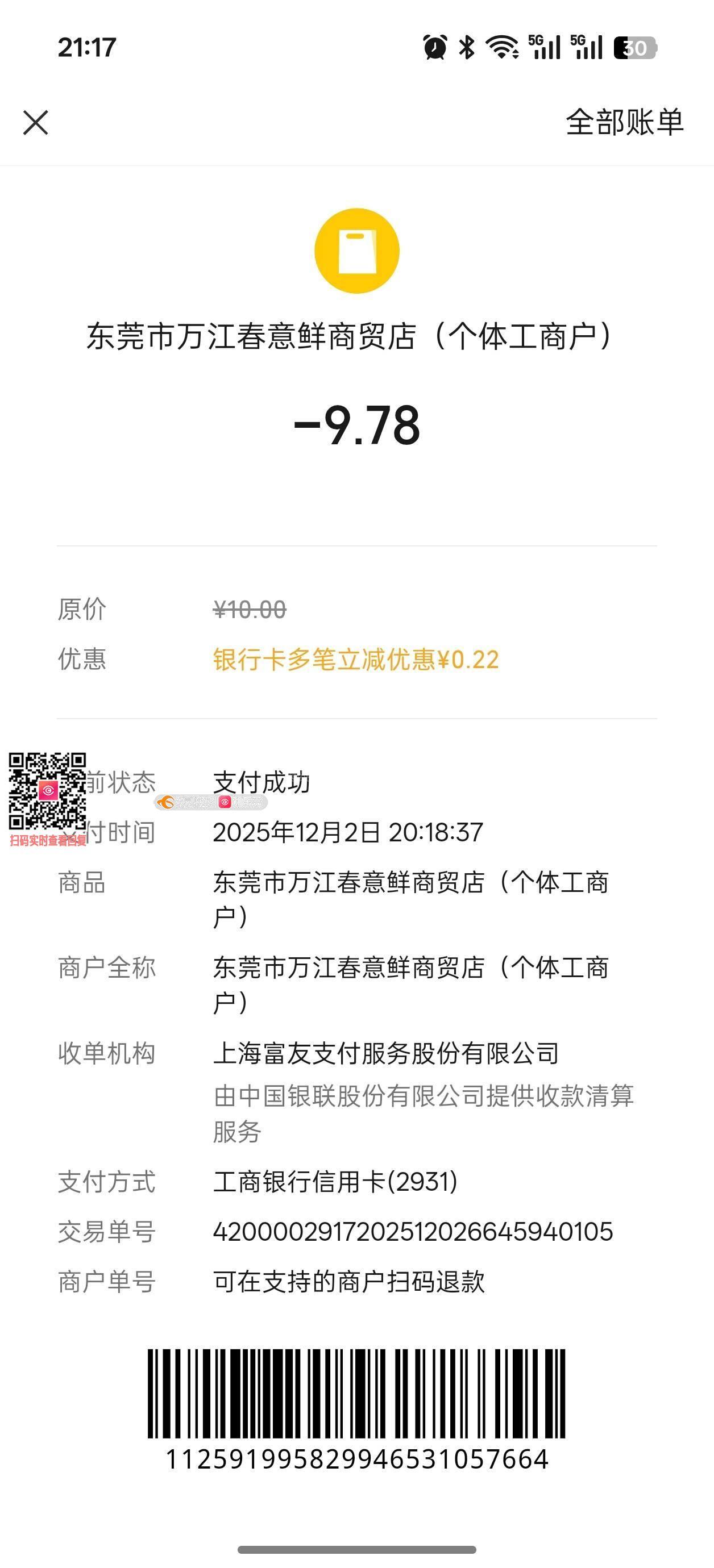Tap the merchant name title at top
Image resolution: width=714 pixels, height=1568 pixels.
(x=351, y=336)
